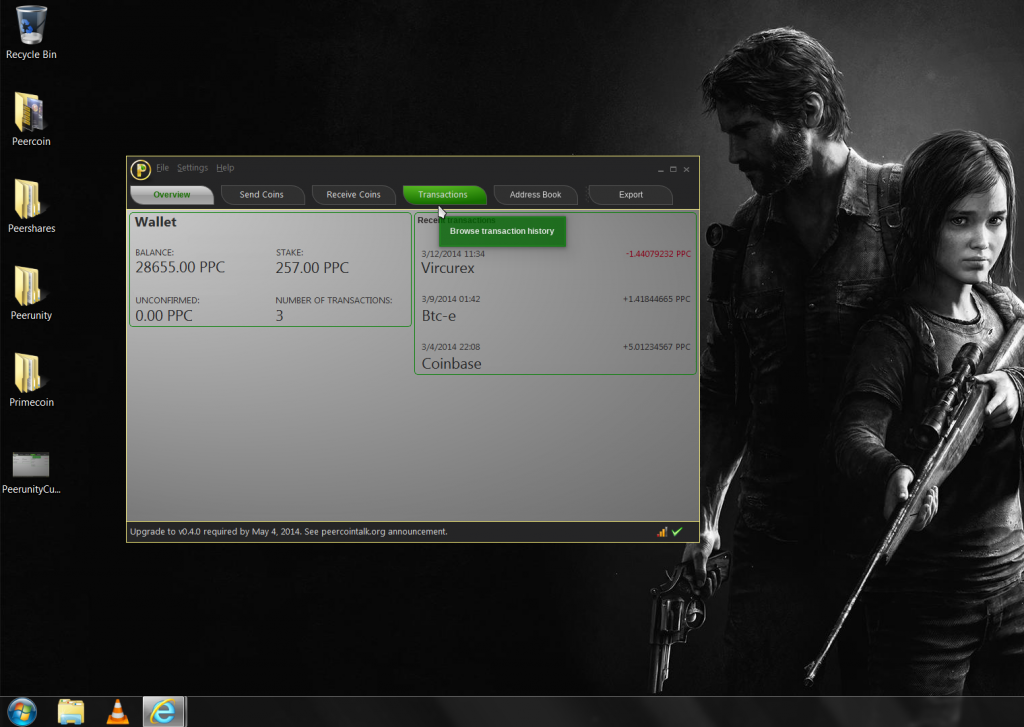Click the green sync checkmark icon

pyautogui.click(x=677, y=532)
